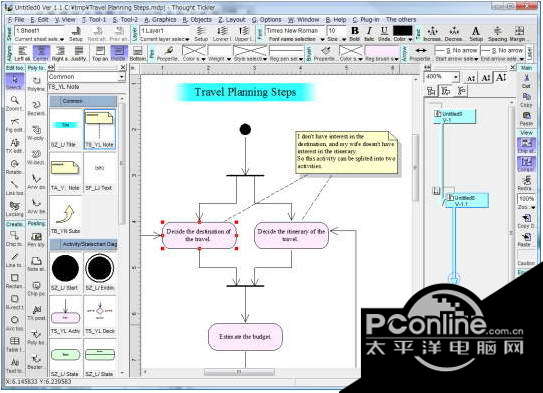This screenshot has height=393, width=543.
Task: Toggle Bold formatting
Action: 354,34
